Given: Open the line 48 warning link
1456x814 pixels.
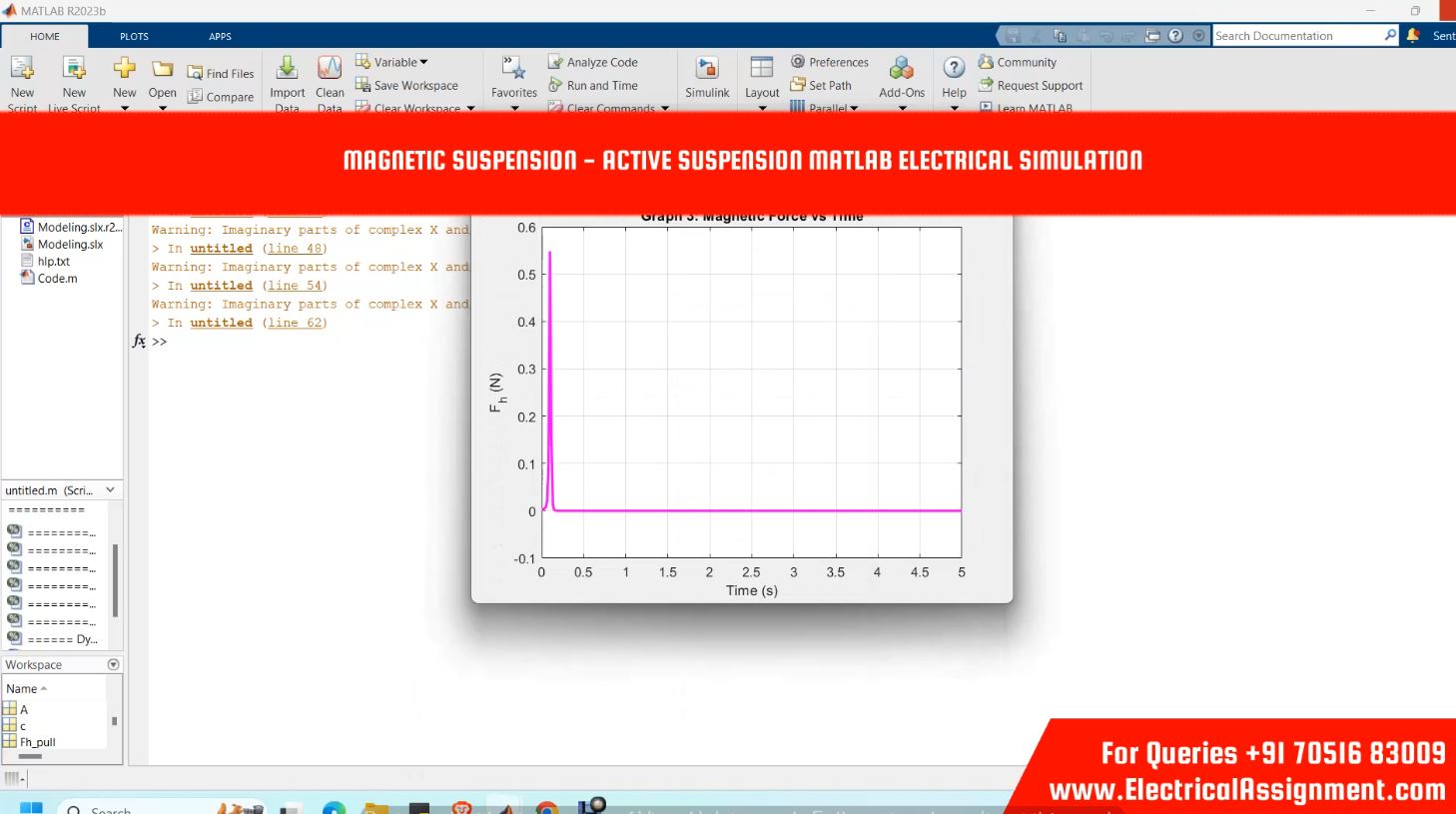Looking at the screenshot, I should (295, 249).
